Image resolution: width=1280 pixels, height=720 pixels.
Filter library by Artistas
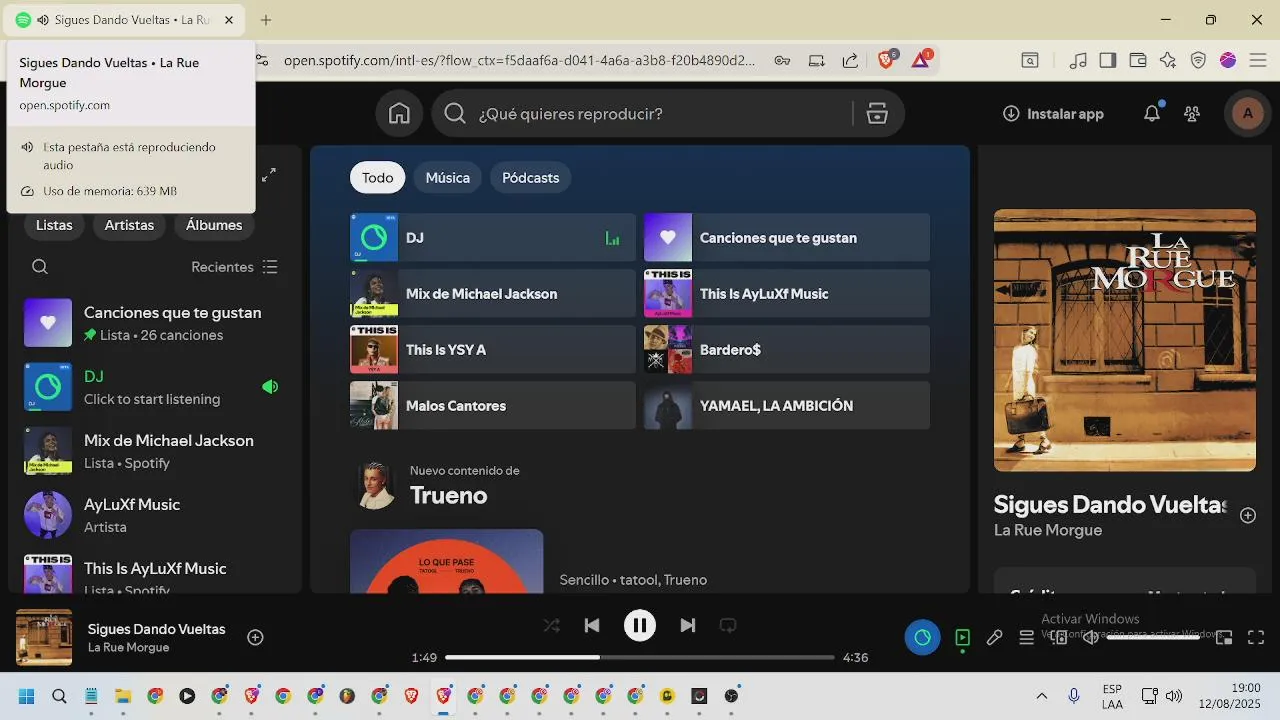point(129,225)
